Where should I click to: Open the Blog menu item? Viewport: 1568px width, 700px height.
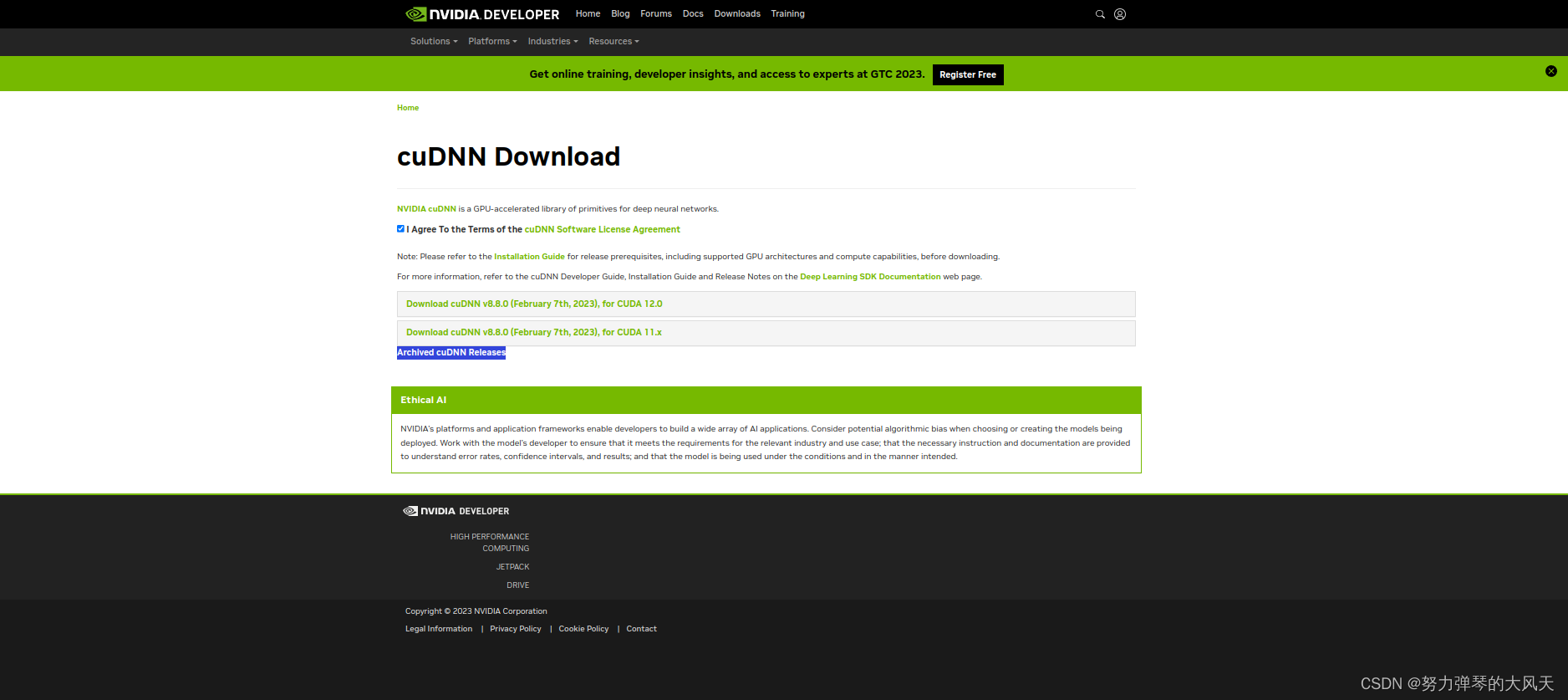coord(620,13)
